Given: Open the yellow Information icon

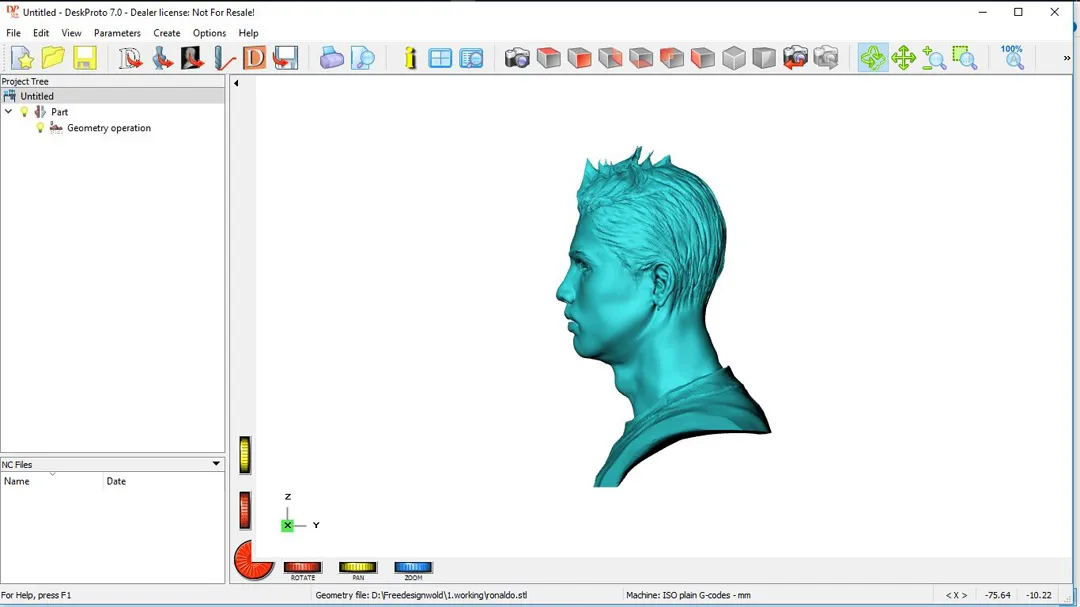Looking at the screenshot, I should pyautogui.click(x=410, y=58).
